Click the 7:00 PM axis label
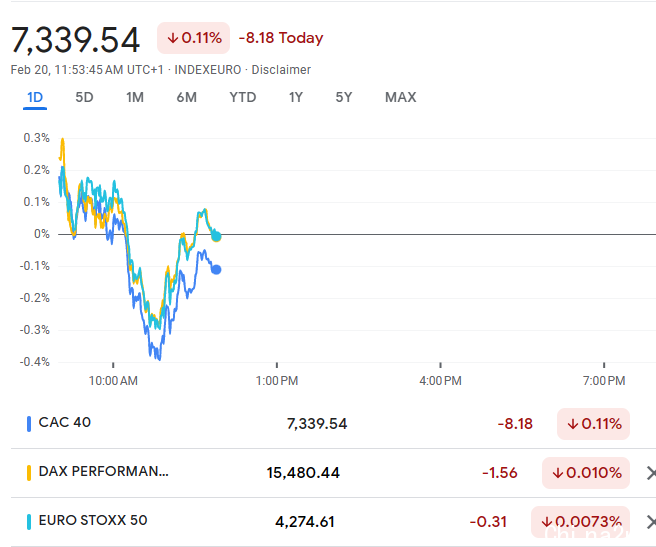Image resolution: width=656 pixels, height=547 pixels. coord(604,381)
